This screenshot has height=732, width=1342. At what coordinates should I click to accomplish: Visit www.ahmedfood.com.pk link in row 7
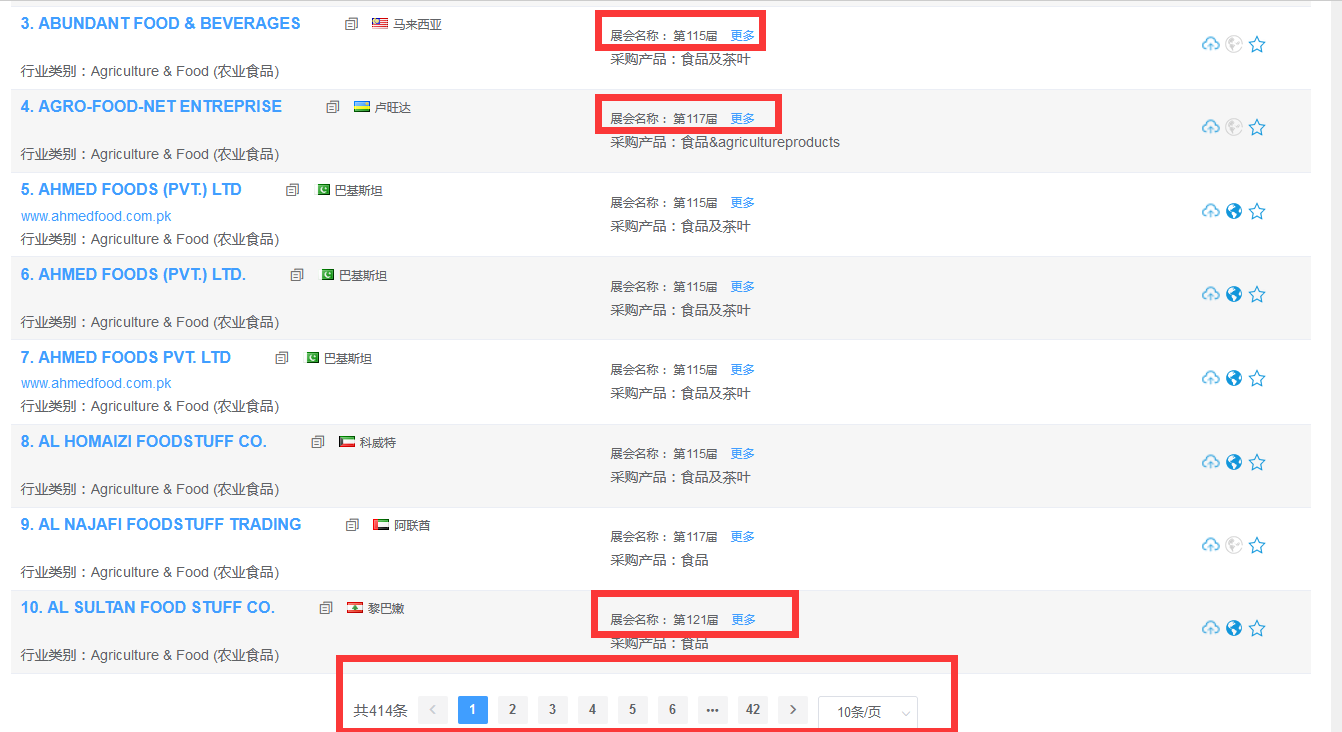pos(96,383)
